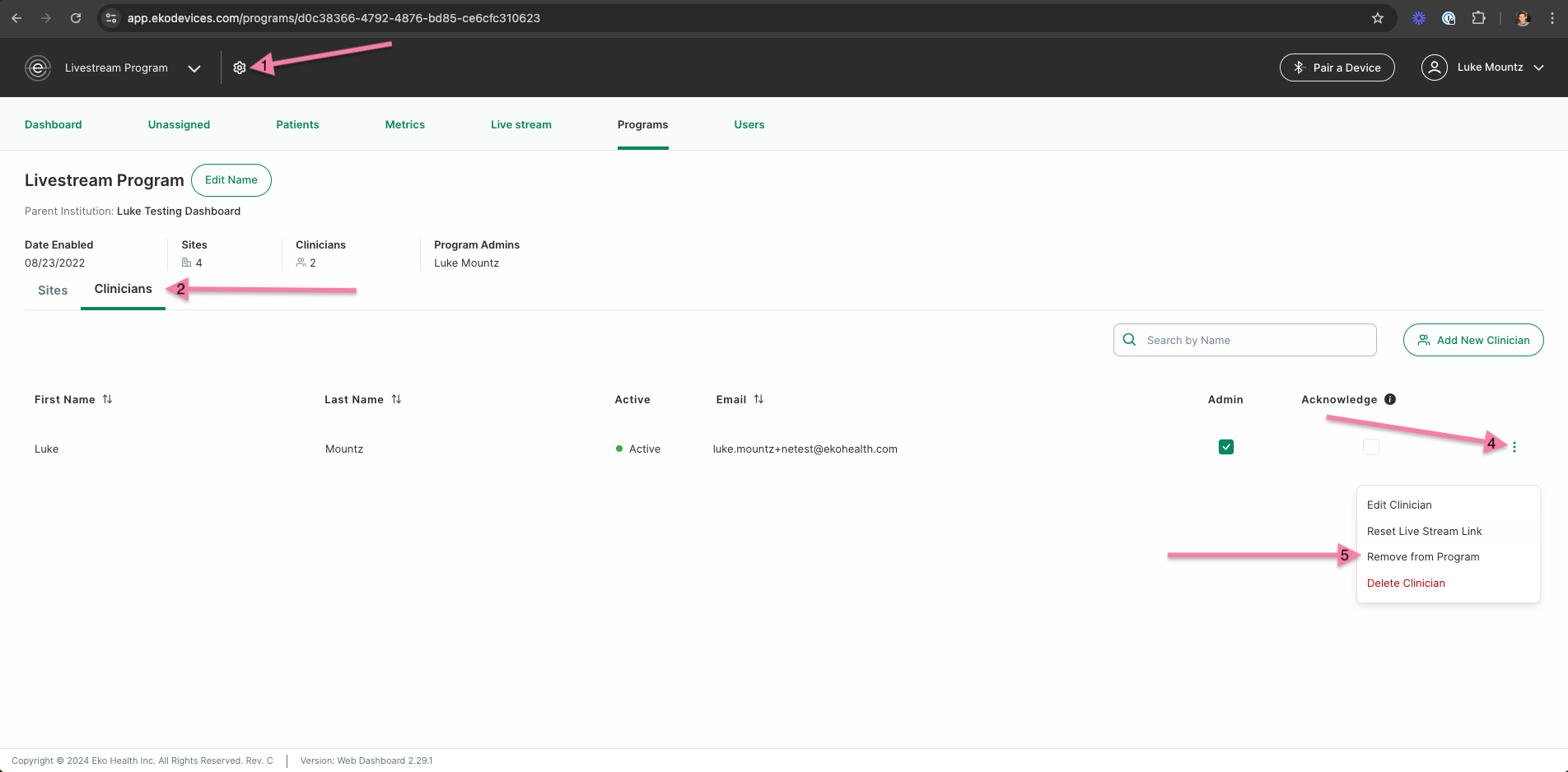Click the Active status in the row
Screen dimensions: 1568x772
click(x=638, y=449)
